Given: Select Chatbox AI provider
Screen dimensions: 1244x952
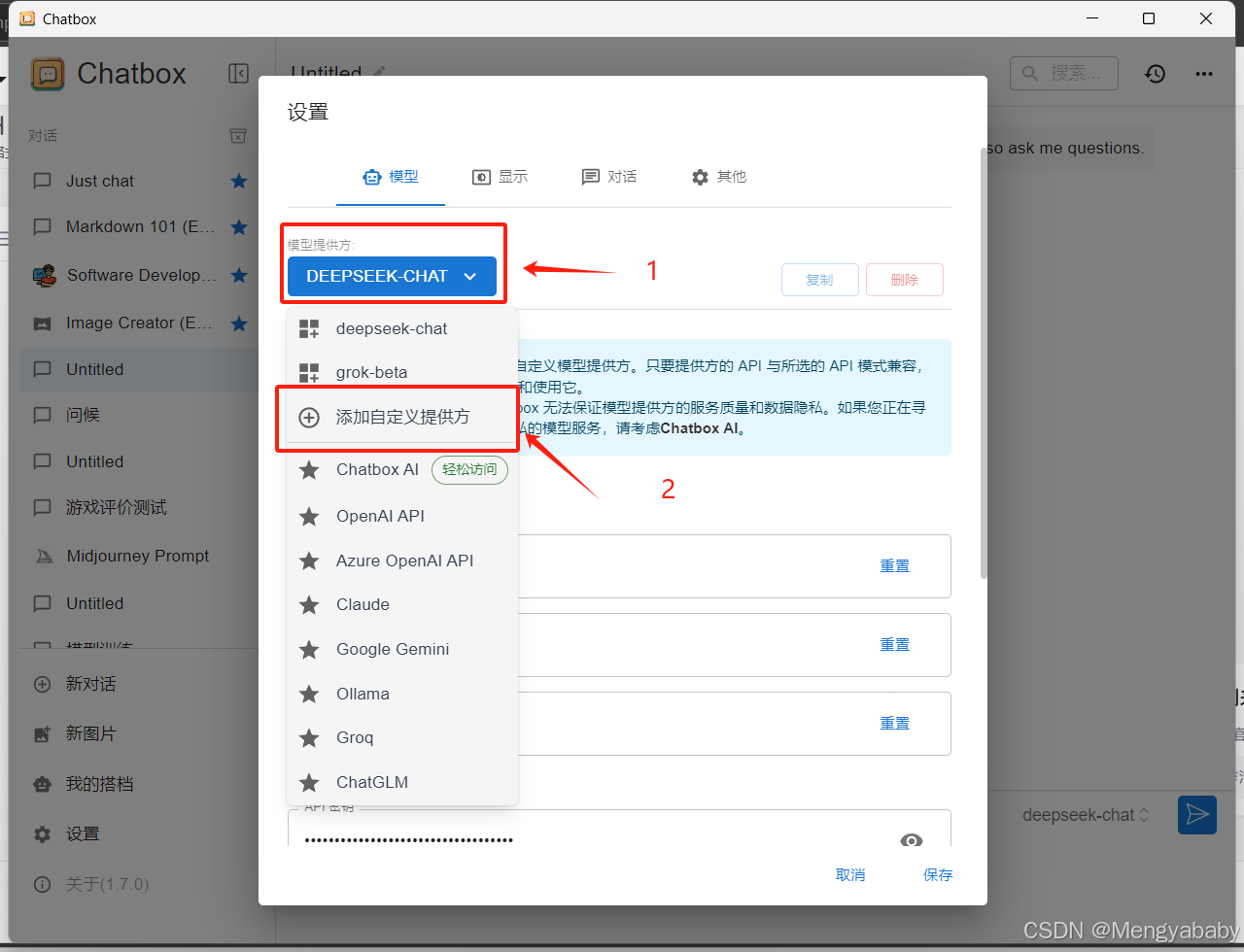Looking at the screenshot, I should 402,470.
